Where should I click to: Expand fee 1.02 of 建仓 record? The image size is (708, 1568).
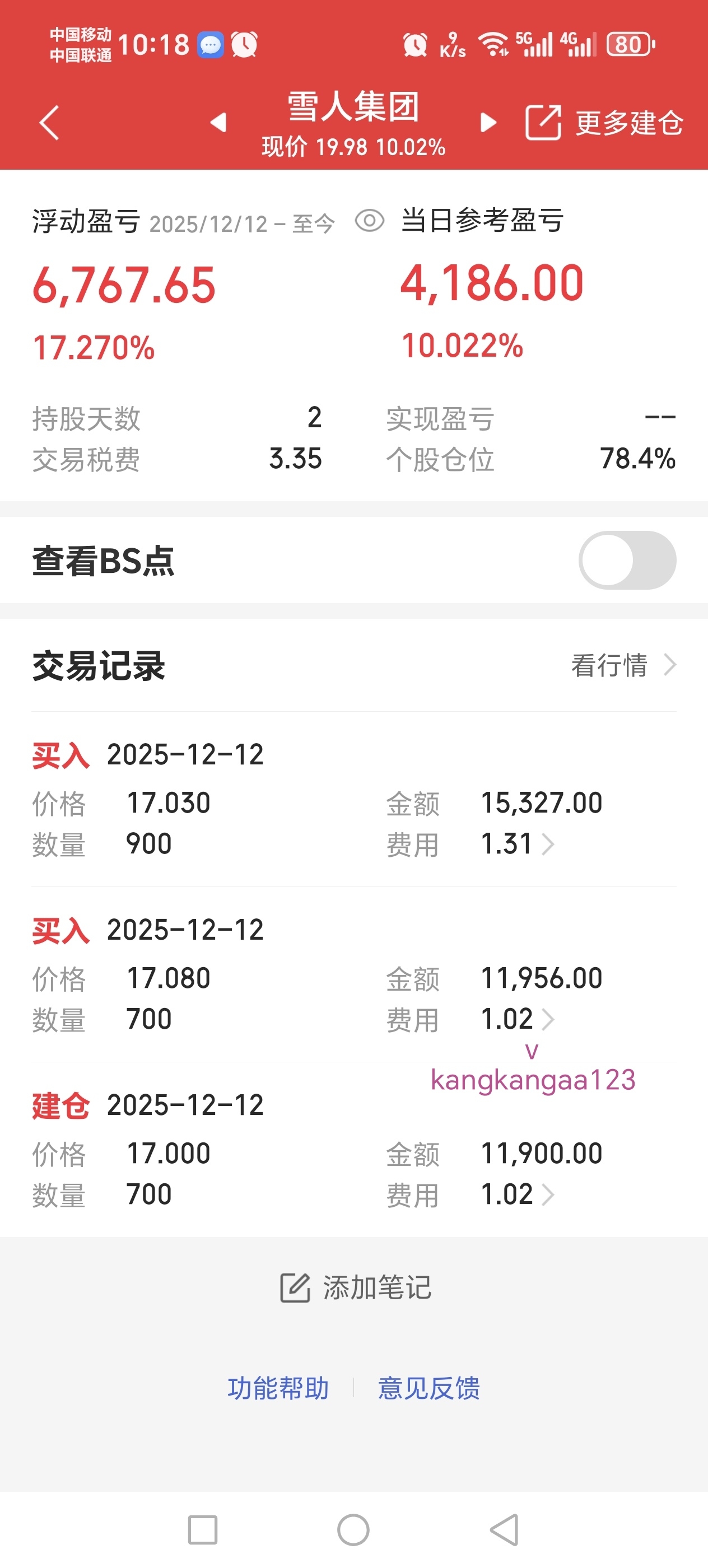[518, 1194]
